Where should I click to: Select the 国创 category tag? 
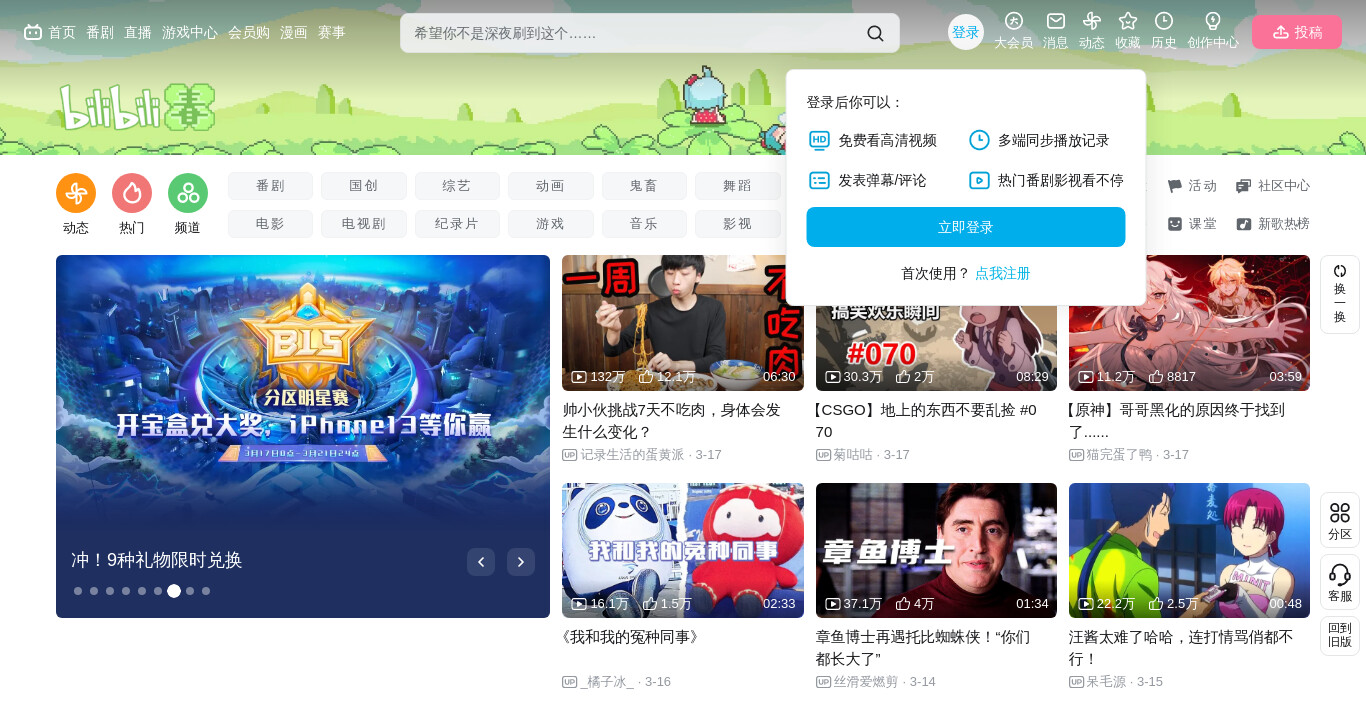click(x=364, y=186)
